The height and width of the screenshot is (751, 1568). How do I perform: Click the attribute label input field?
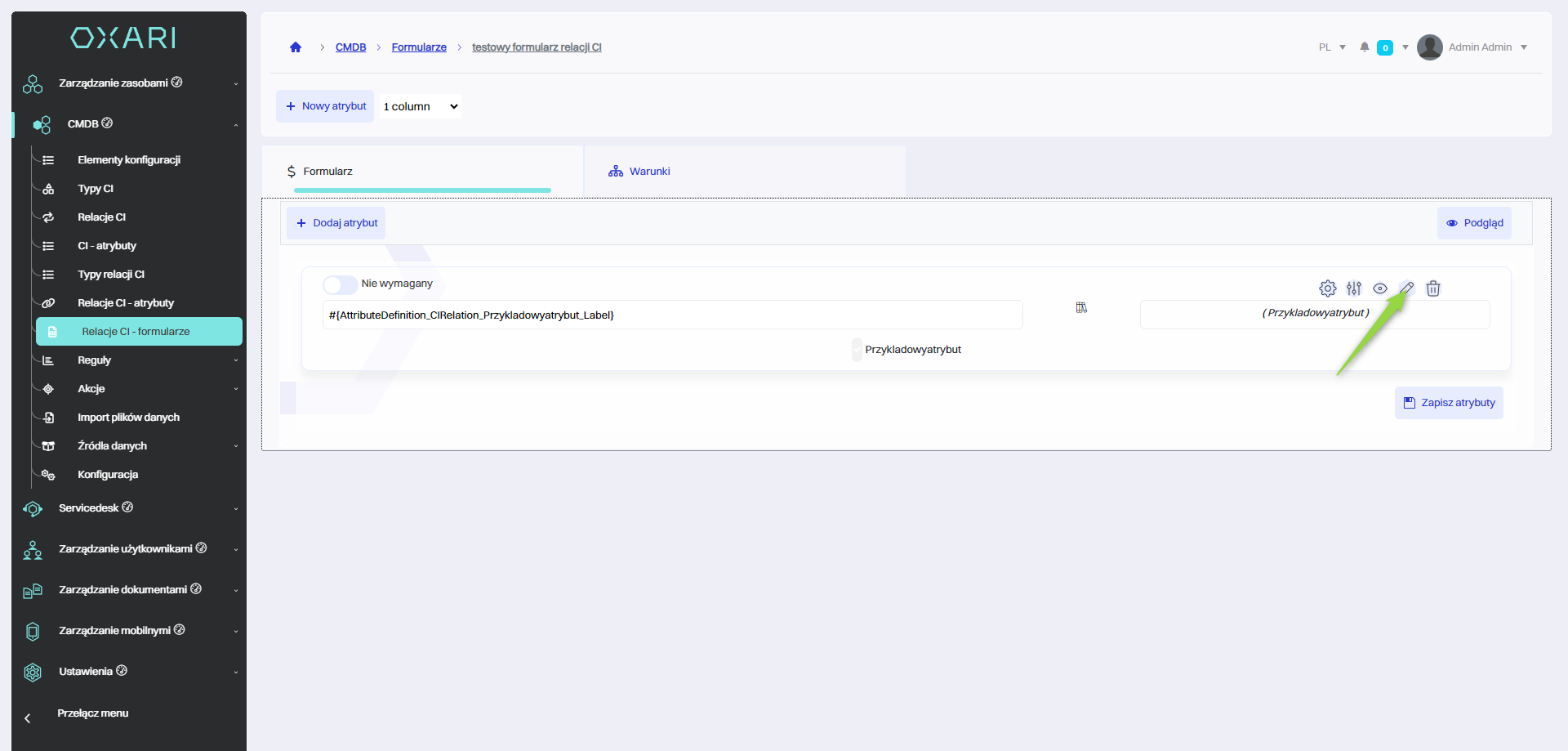(672, 315)
